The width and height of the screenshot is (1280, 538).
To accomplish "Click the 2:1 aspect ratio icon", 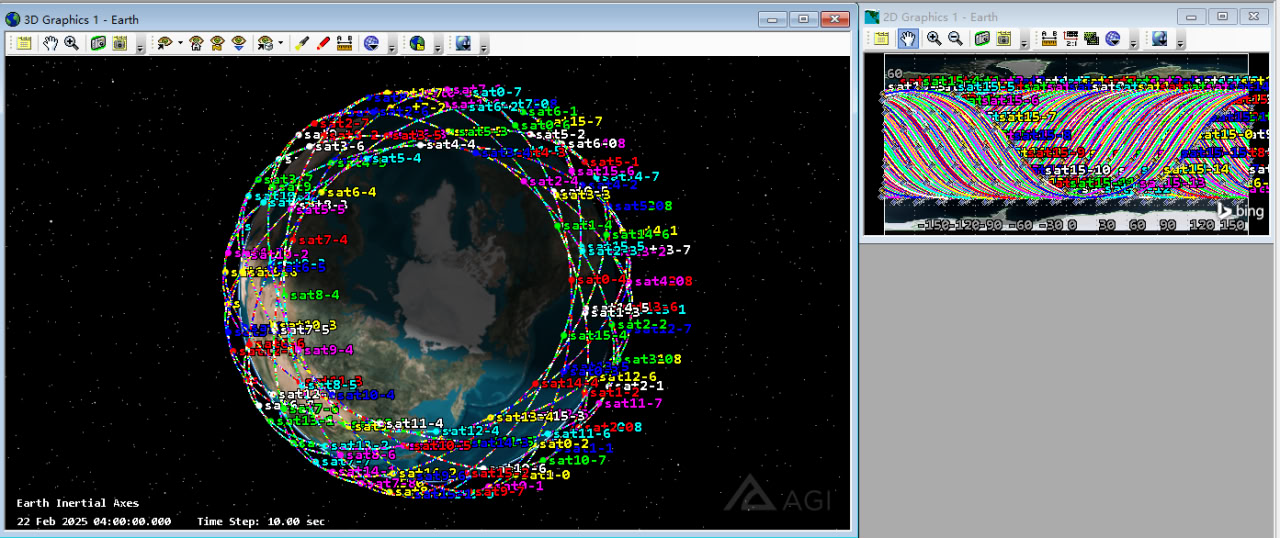I will coord(1070,39).
